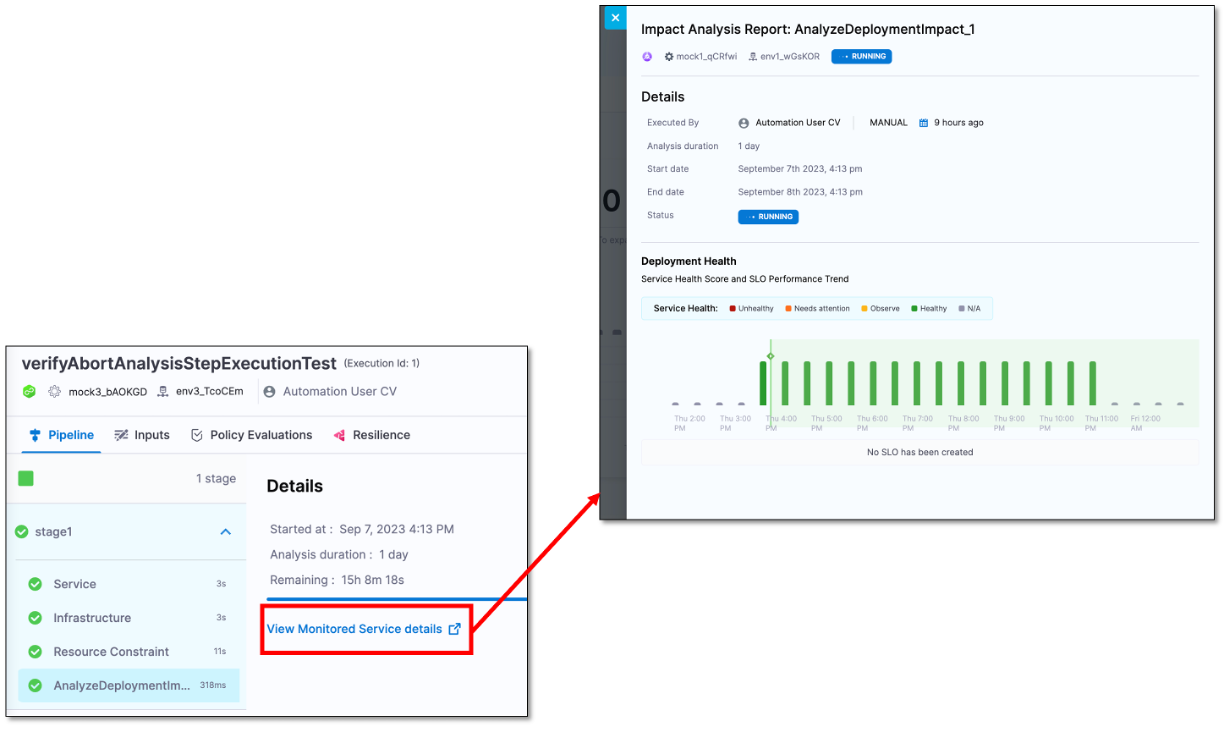Click the service gear icon next to mock3_bAOKGD

click(x=55, y=392)
